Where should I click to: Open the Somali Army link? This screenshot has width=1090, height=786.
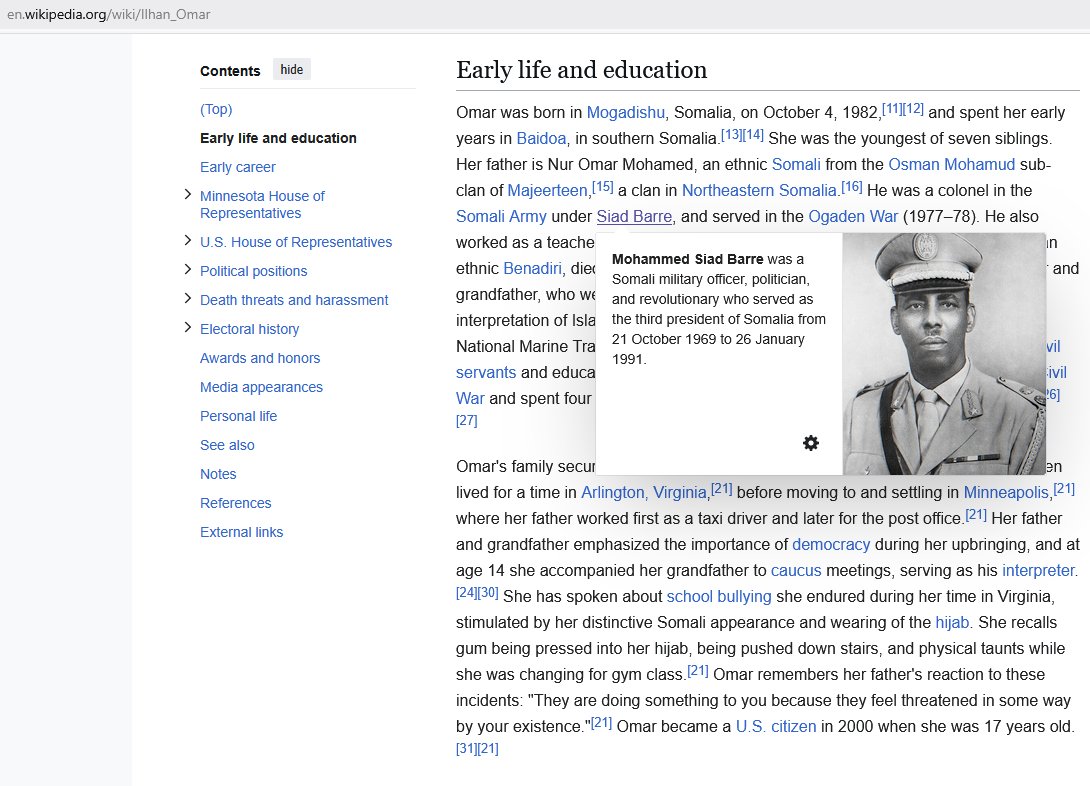(501, 217)
